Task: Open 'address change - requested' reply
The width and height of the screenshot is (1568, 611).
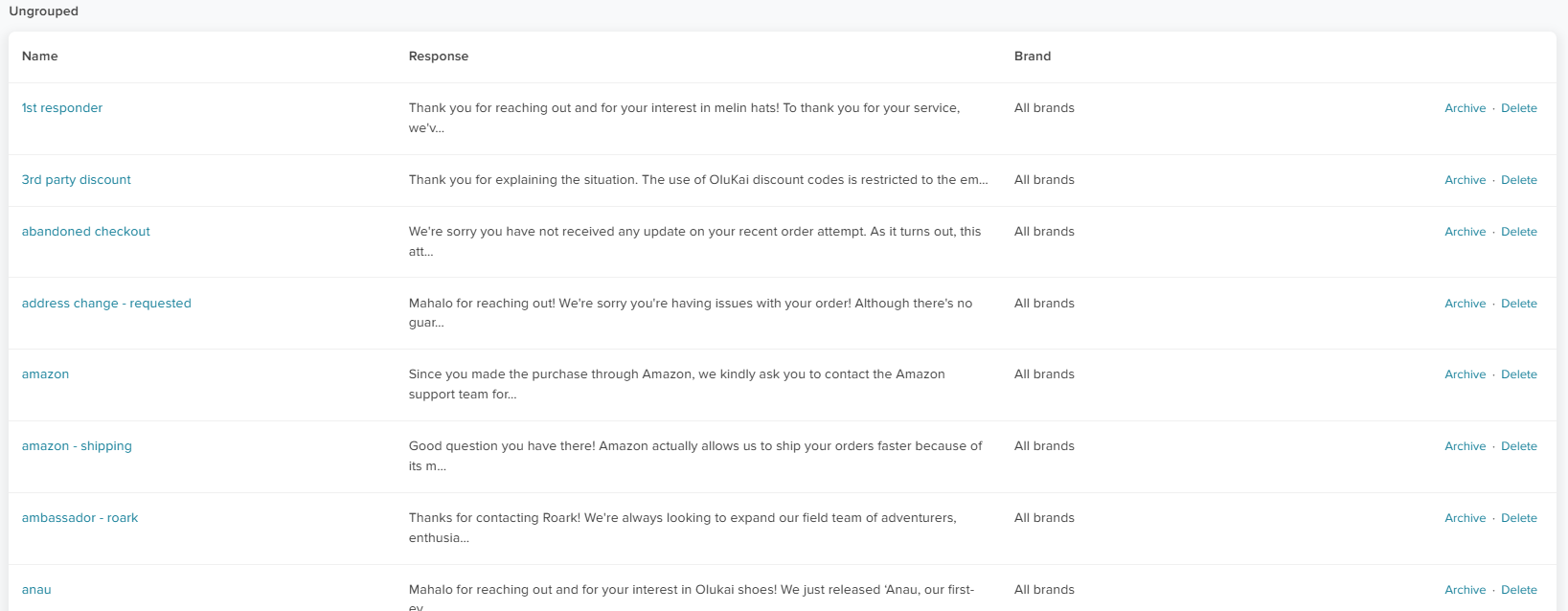Action: click(106, 304)
